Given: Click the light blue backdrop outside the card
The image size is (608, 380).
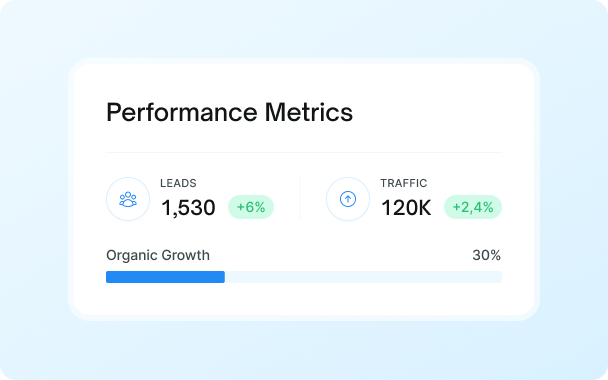Looking at the screenshot, I should (x=304, y=349).
